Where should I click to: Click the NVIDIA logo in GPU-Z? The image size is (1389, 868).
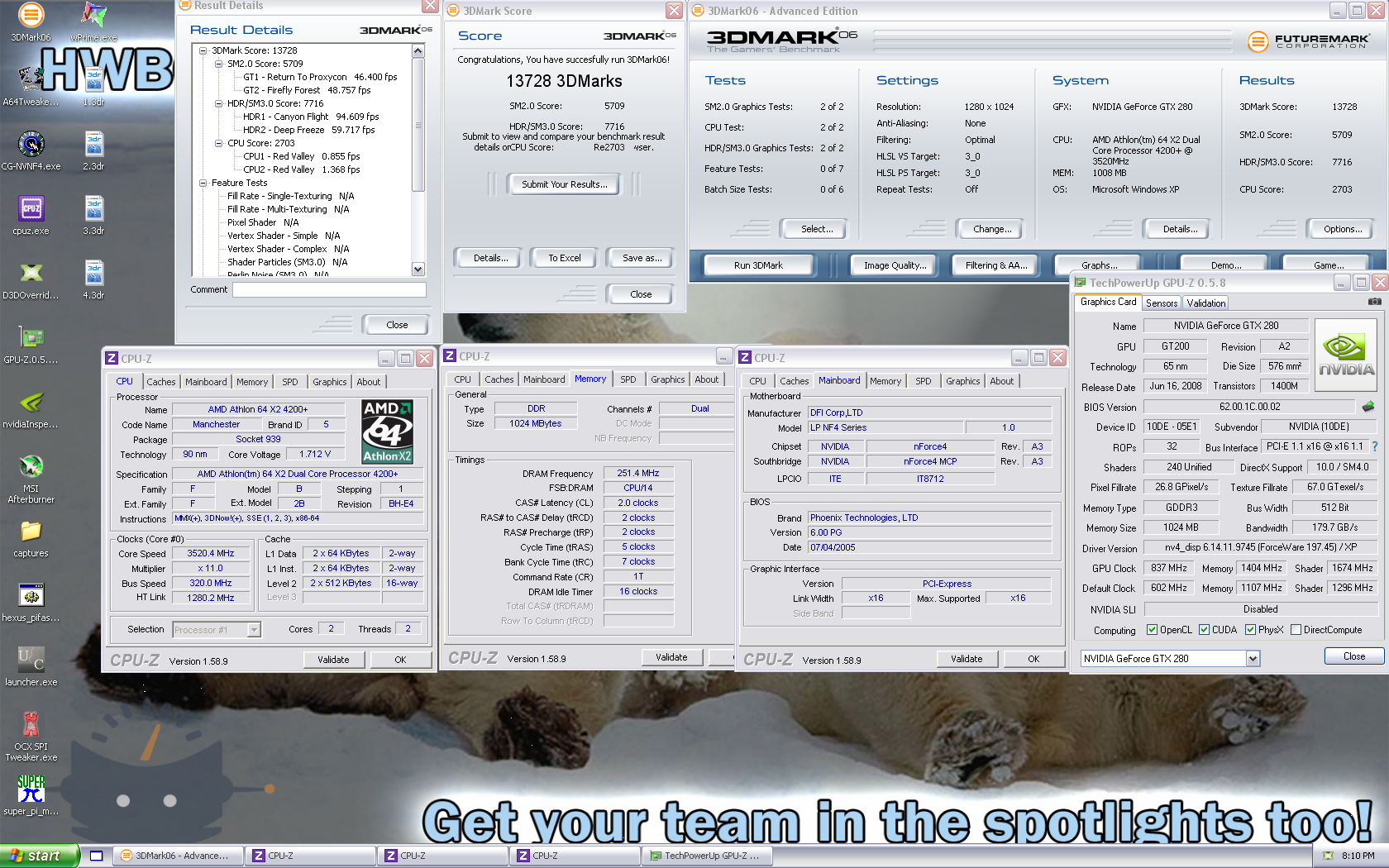1346,355
